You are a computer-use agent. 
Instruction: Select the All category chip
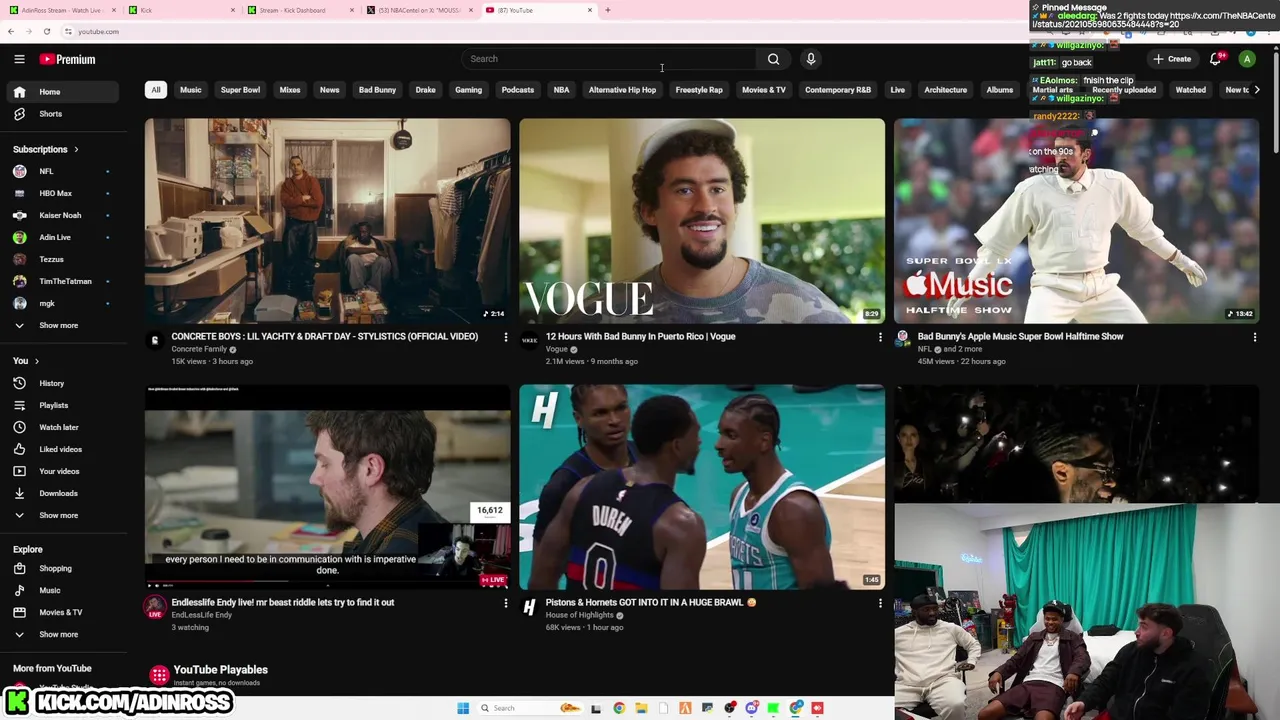(x=156, y=90)
